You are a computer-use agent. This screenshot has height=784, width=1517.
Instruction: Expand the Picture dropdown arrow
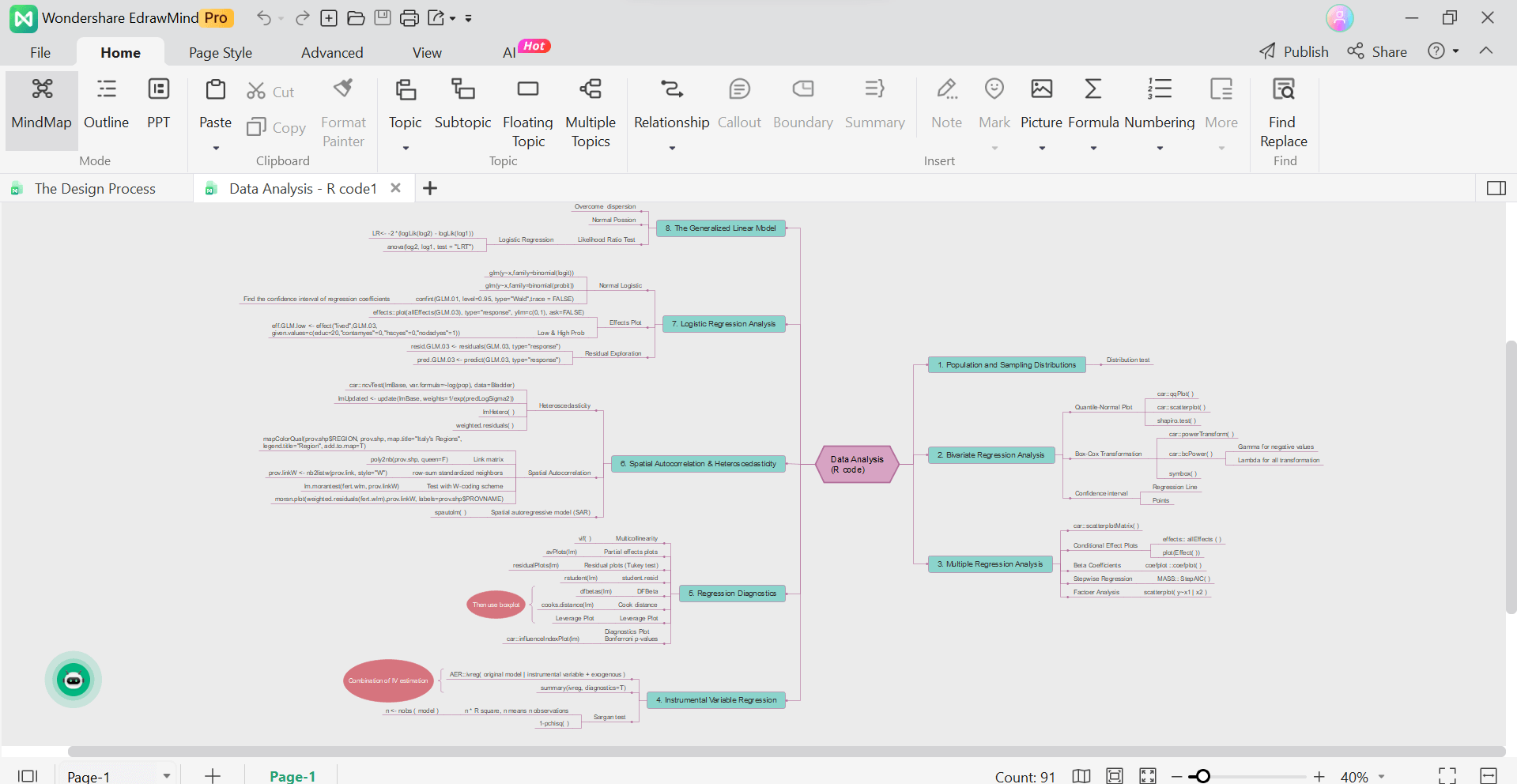click(x=1042, y=148)
